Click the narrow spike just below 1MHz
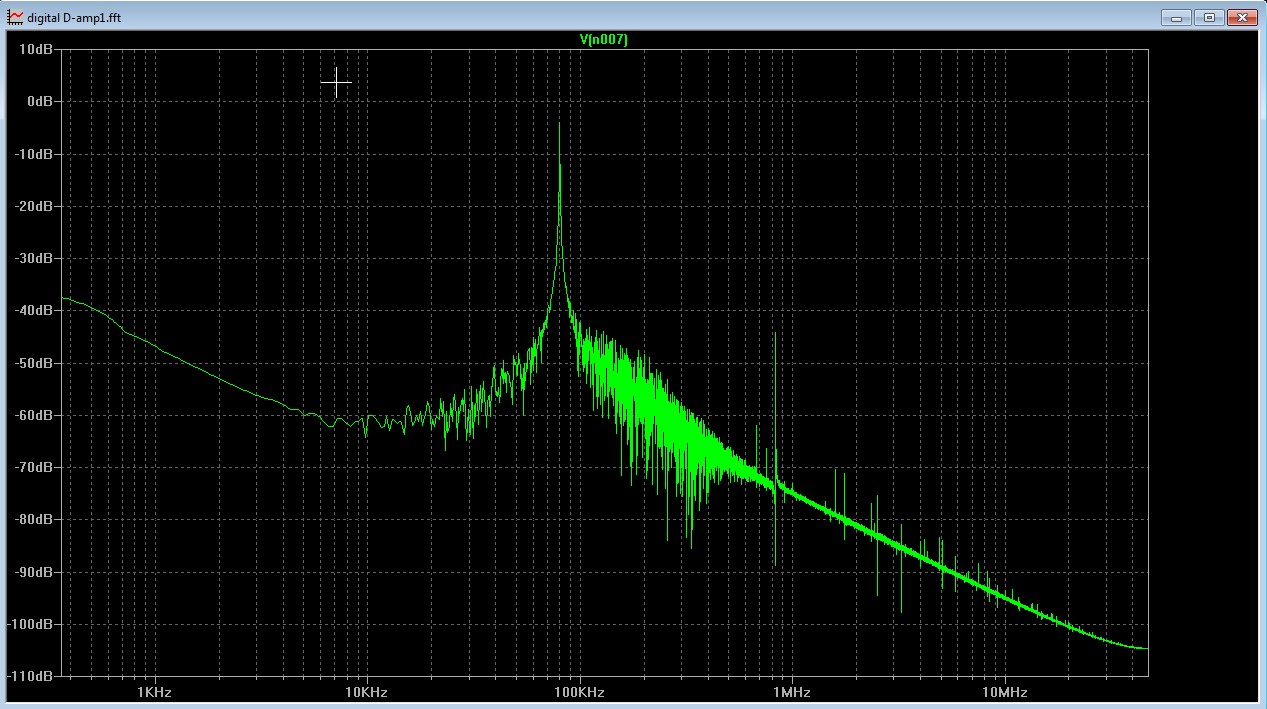The image size is (1267, 709). pyautogui.click(x=775, y=448)
